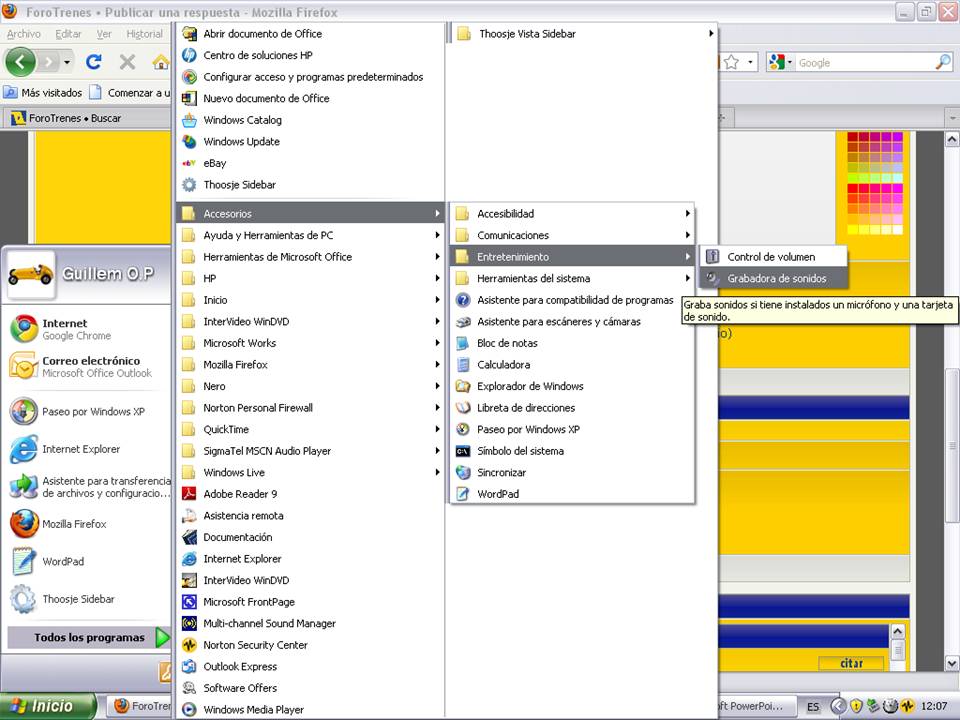This screenshot has height=720, width=960.
Task: Open Windows Update
Action: pyautogui.click(x=311, y=141)
